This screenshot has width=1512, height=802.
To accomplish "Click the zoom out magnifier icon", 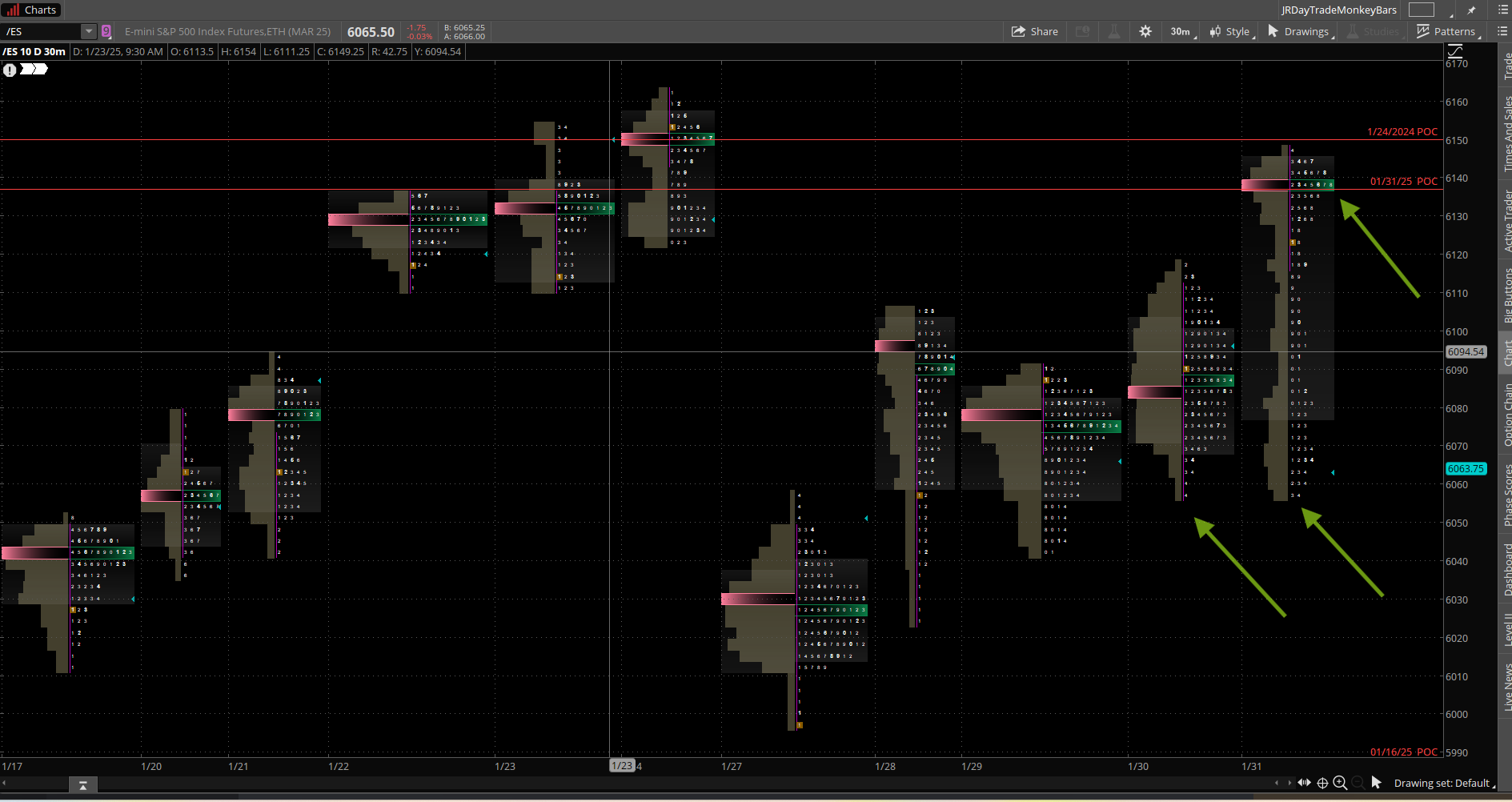I will (x=1358, y=783).
